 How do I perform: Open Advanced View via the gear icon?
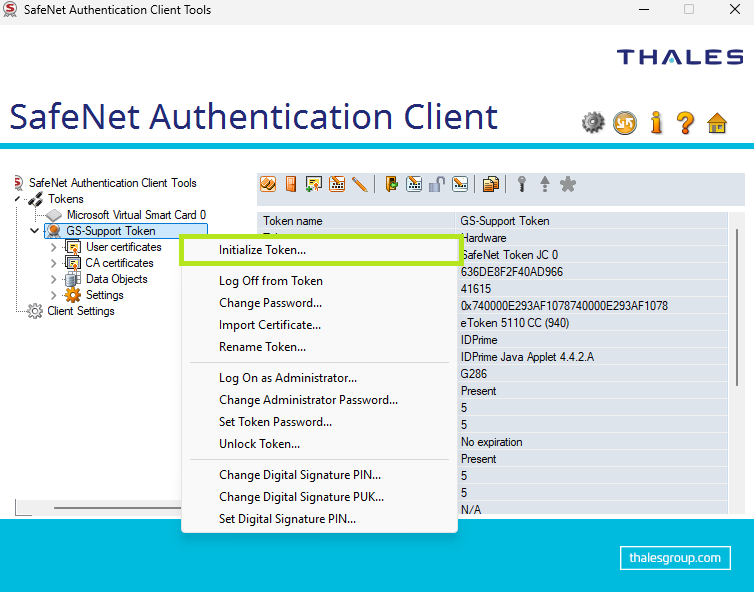[593, 123]
